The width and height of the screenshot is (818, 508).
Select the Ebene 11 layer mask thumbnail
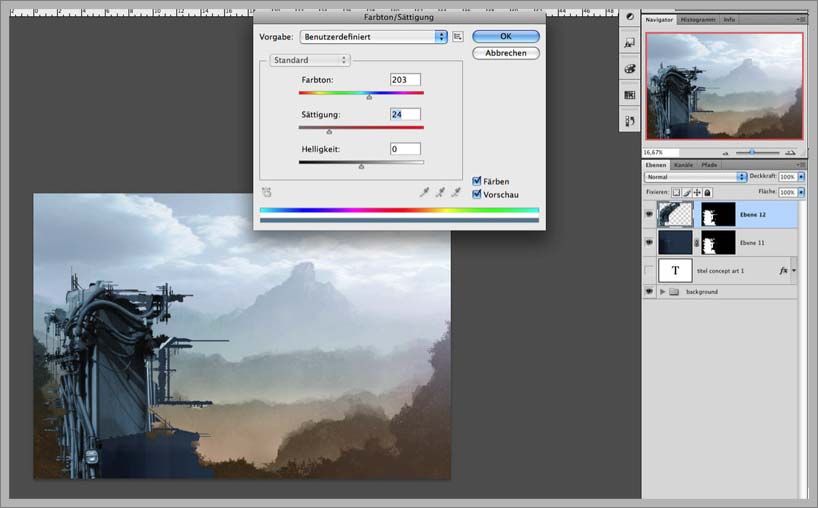(718, 243)
